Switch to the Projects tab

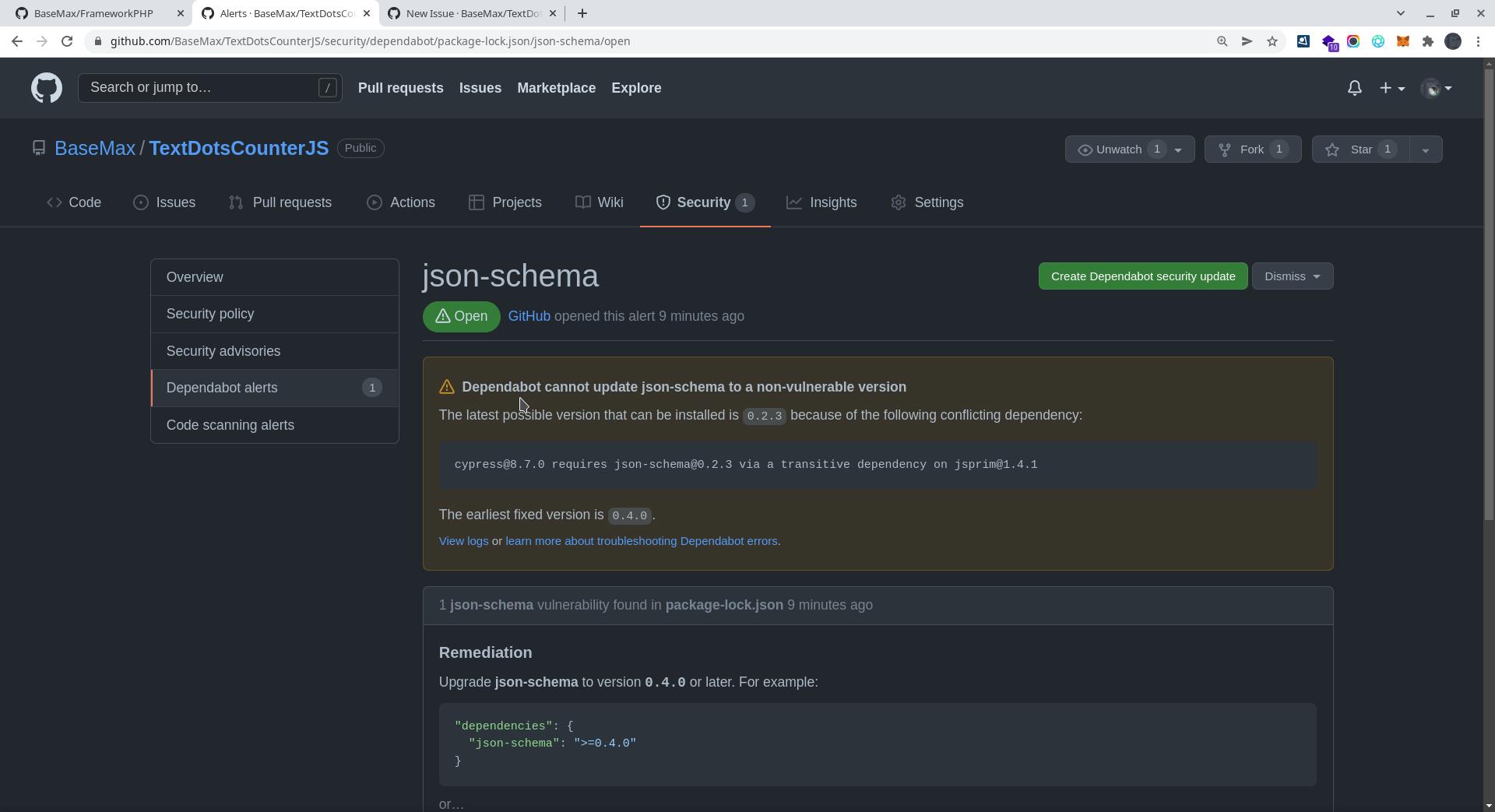(x=505, y=202)
